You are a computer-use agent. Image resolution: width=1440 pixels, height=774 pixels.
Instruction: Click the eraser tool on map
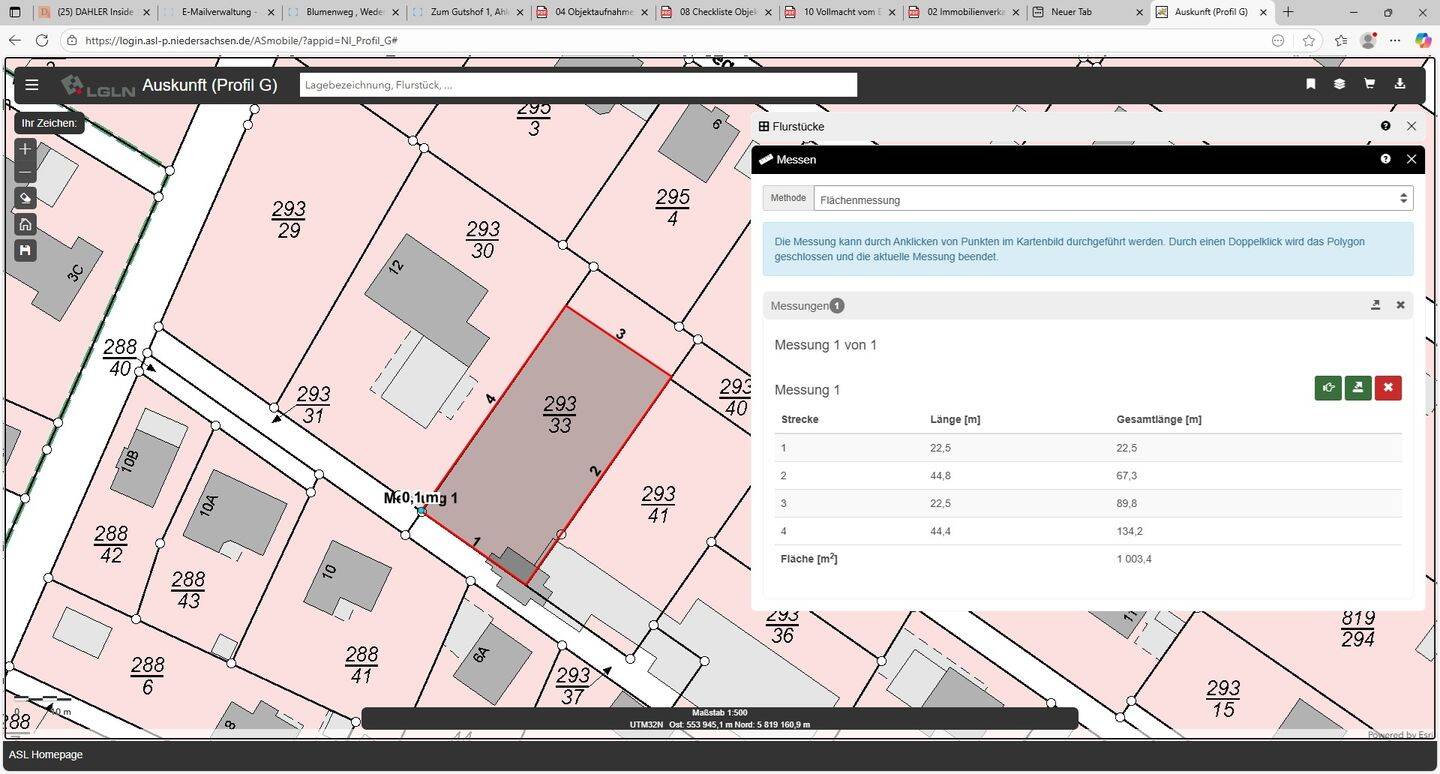[x=25, y=198]
